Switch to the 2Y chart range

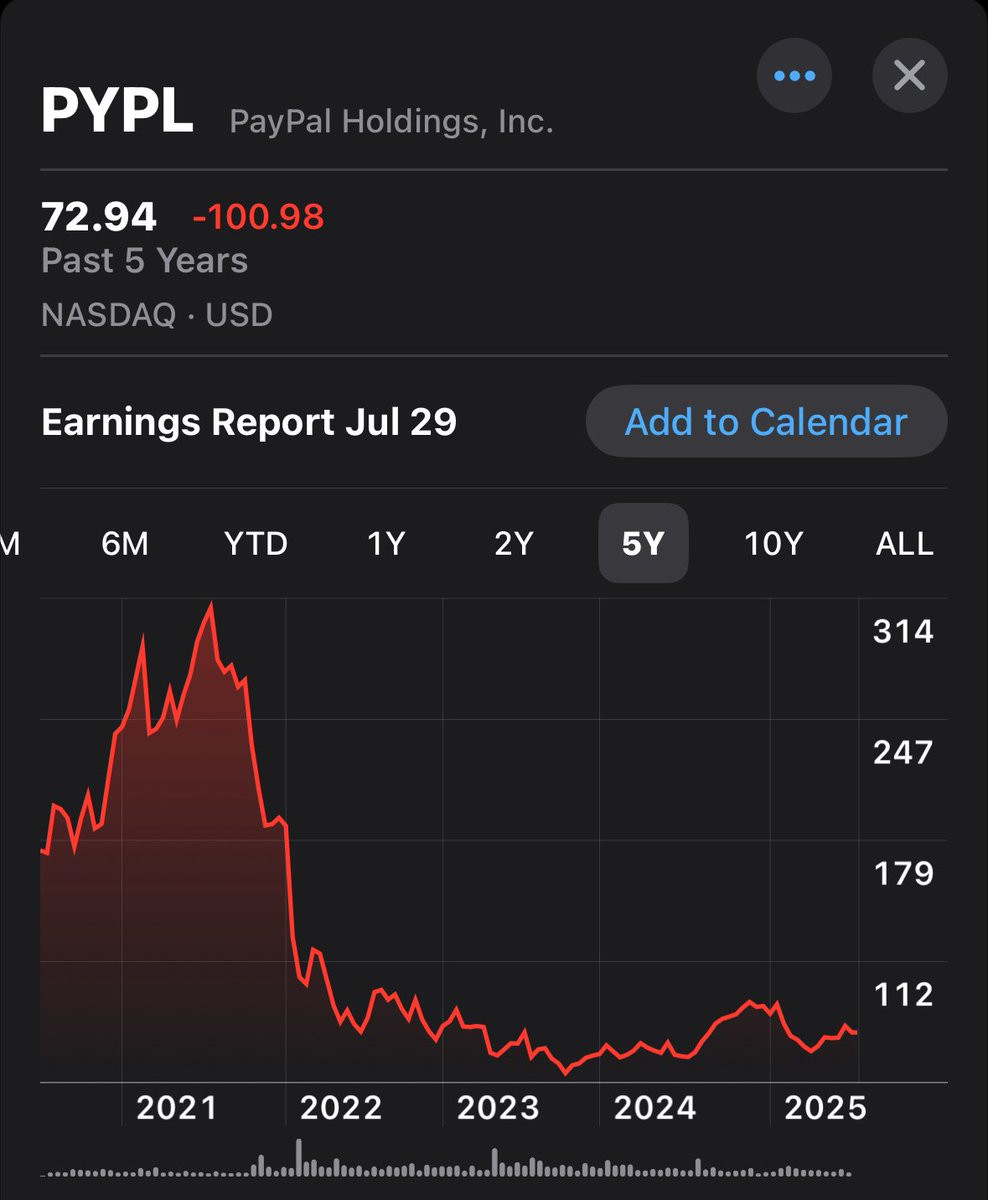[x=514, y=544]
